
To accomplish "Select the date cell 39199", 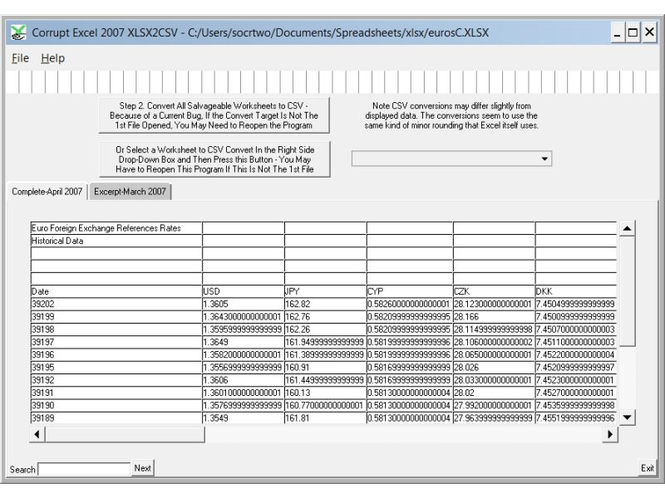I will click(x=116, y=317).
